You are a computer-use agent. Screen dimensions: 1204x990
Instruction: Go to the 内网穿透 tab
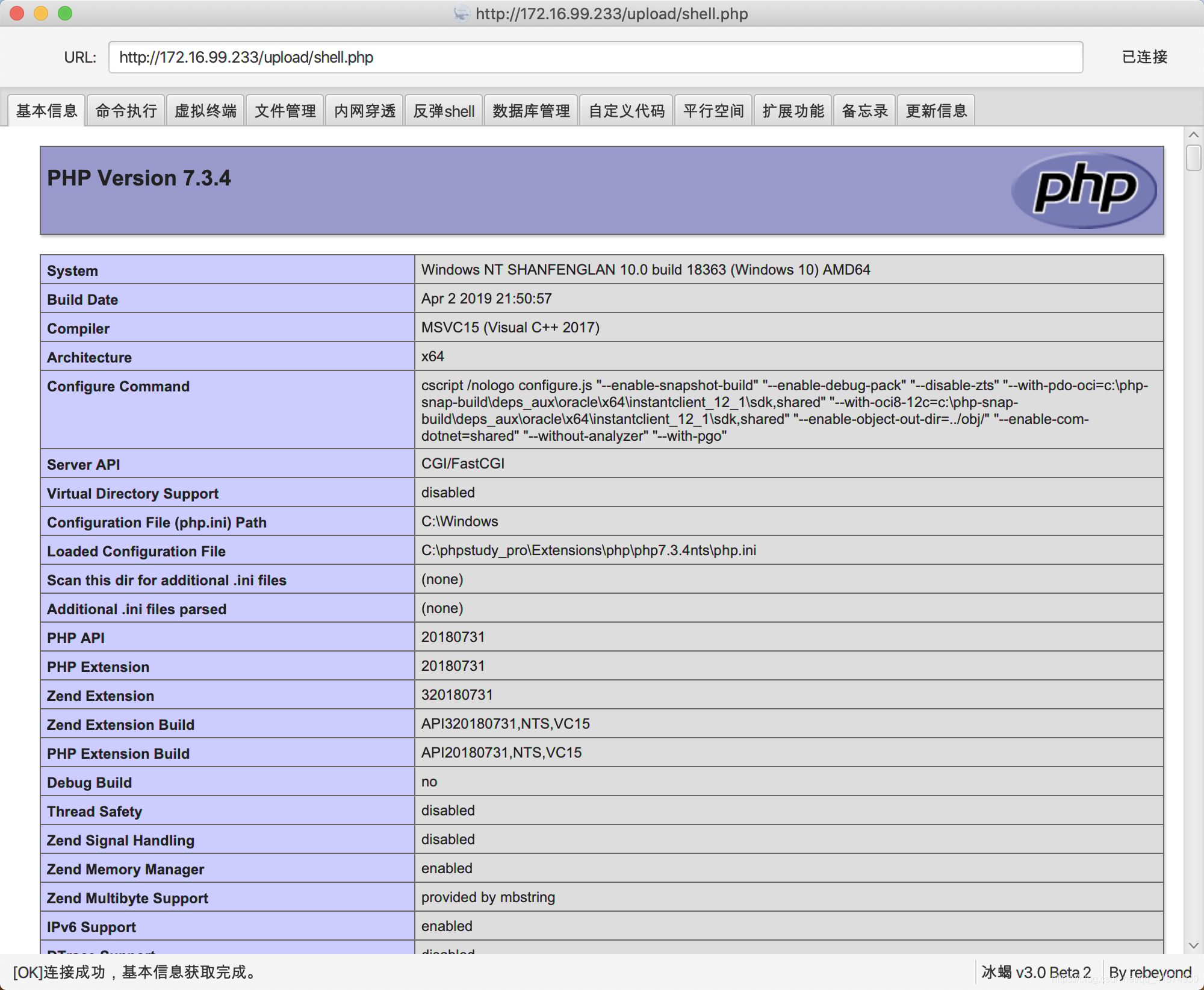click(364, 111)
